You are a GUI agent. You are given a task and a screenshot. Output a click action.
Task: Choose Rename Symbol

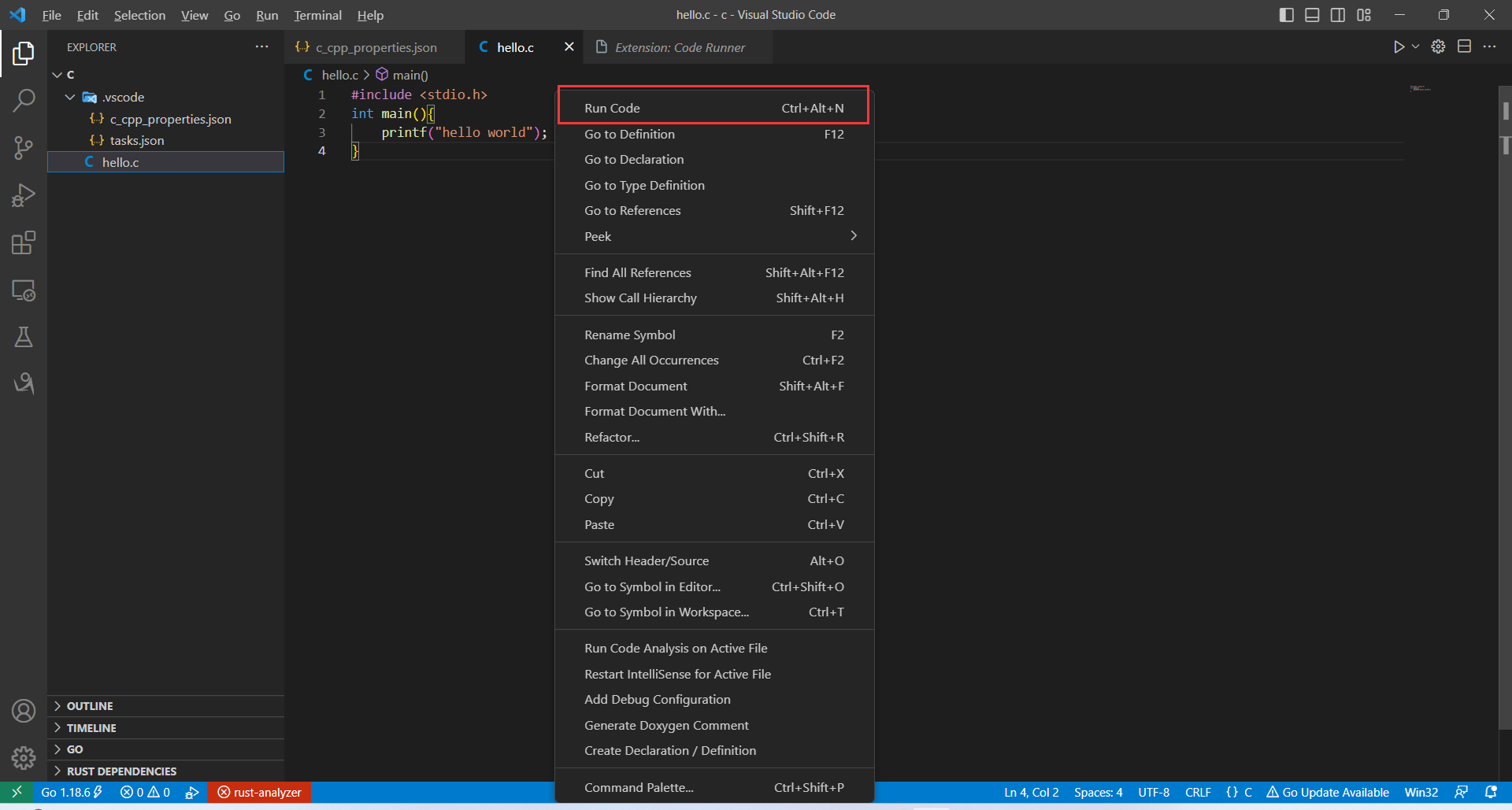[714, 335]
